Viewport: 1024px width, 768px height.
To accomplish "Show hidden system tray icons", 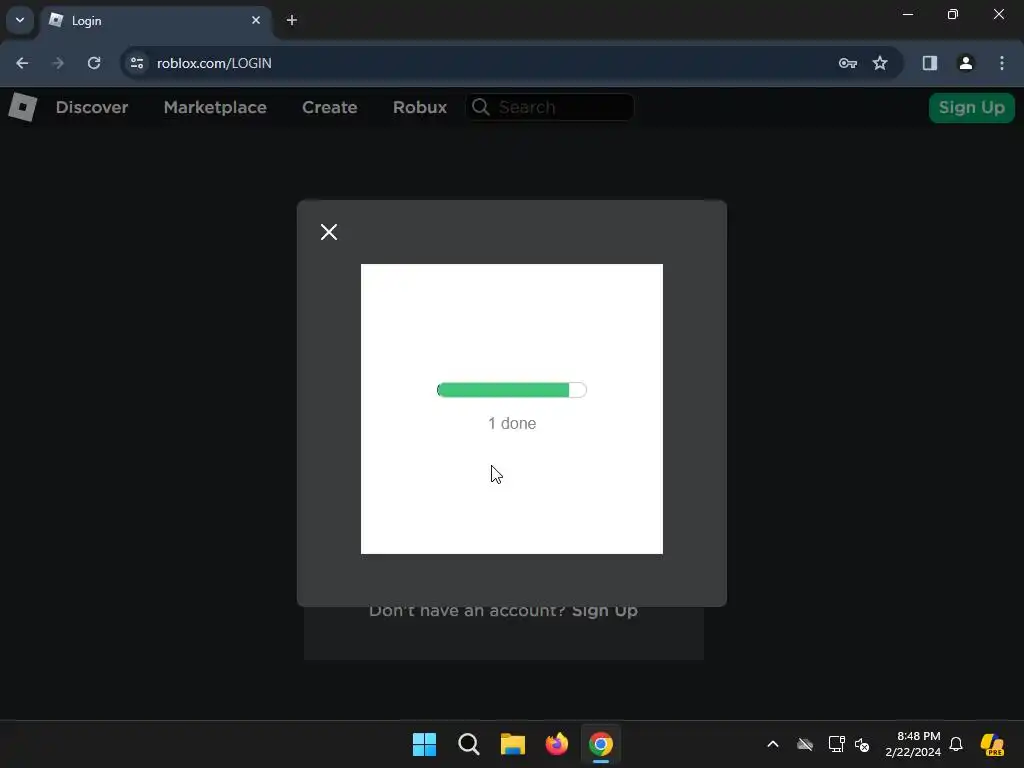I will pos(773,744).
